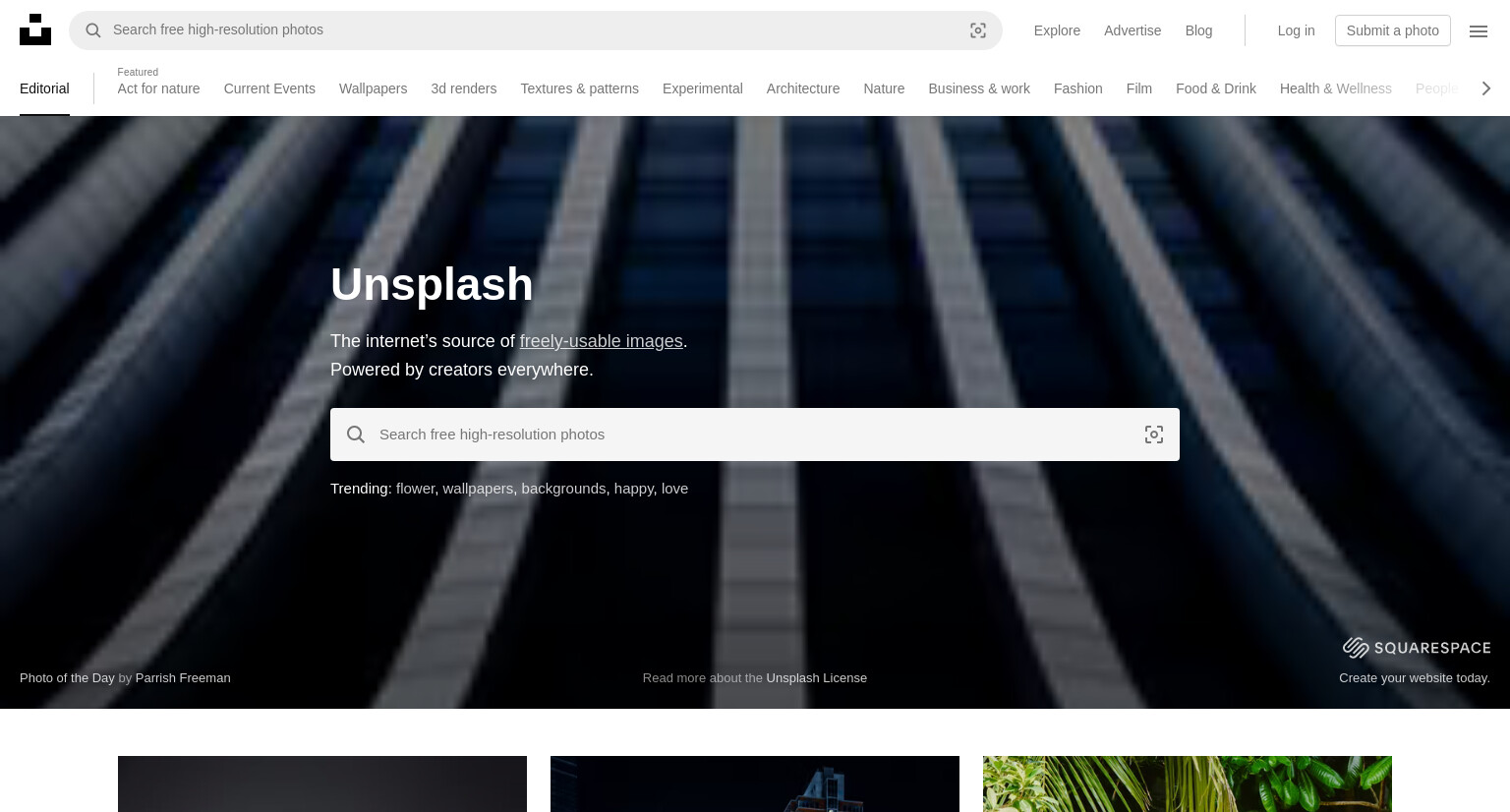Go to the Advertise page
This screenshot has width=1510, height=812.
coord(1132,30)
